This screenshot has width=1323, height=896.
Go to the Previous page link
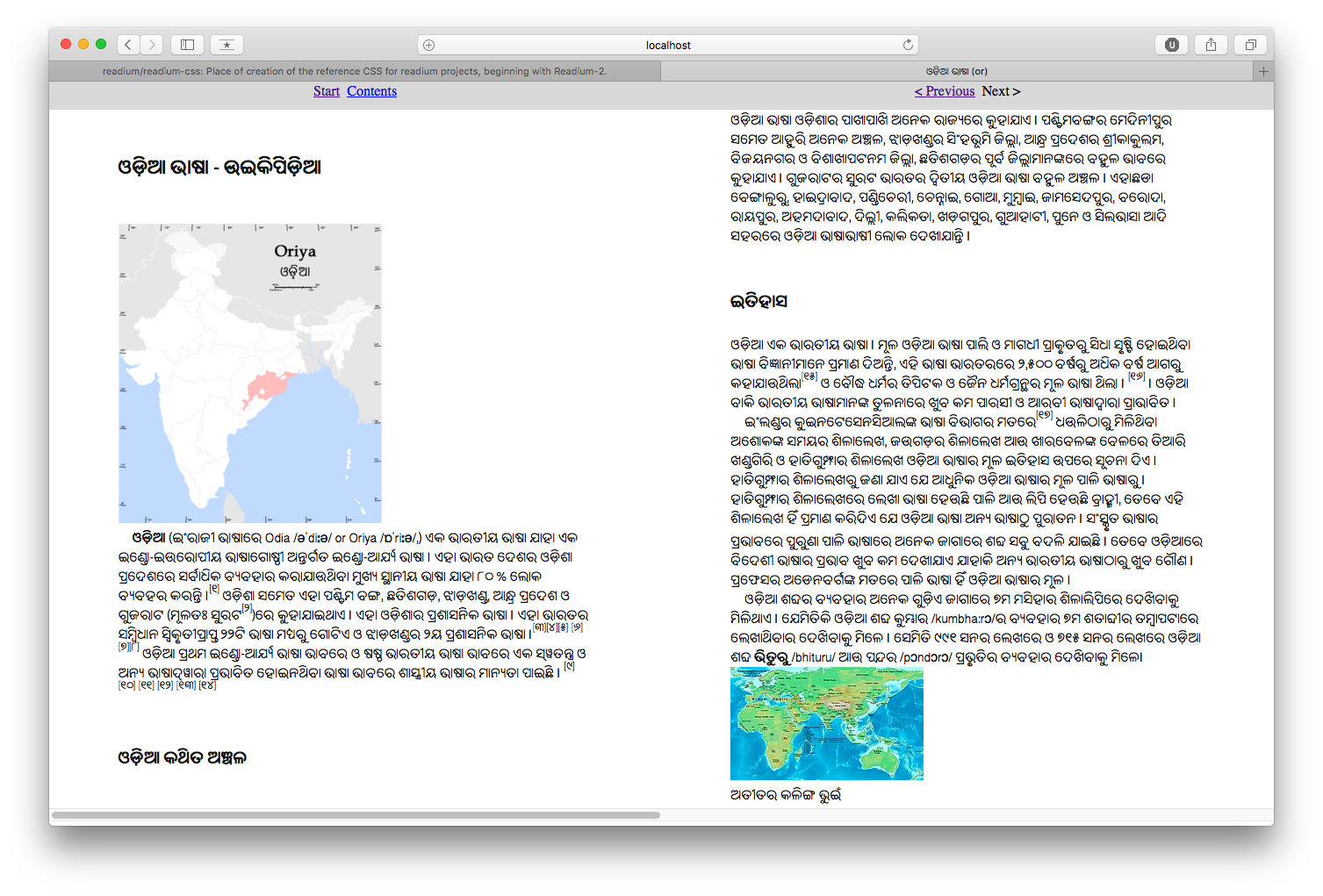click(945, 91)
